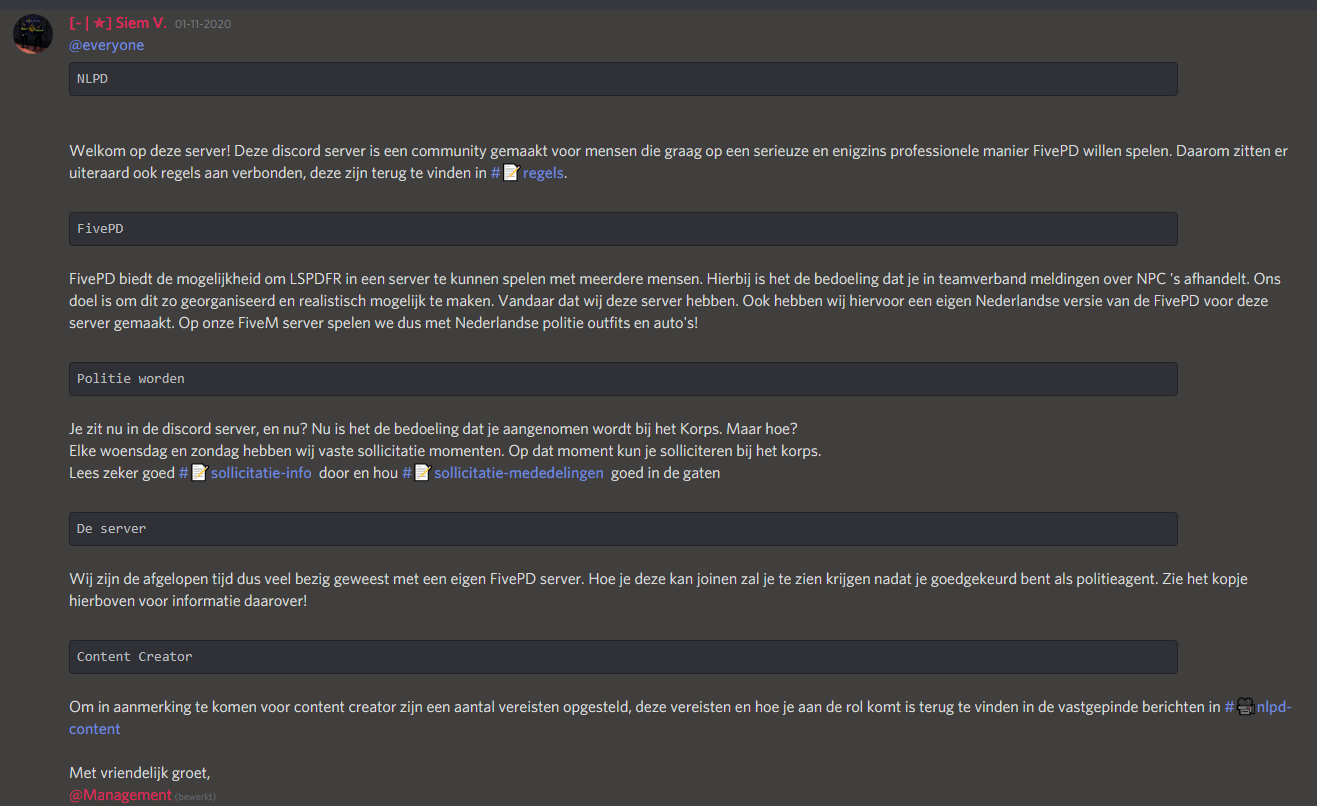Click the @everyone mention
The image size is (1317, 806).
coord(106,45)
